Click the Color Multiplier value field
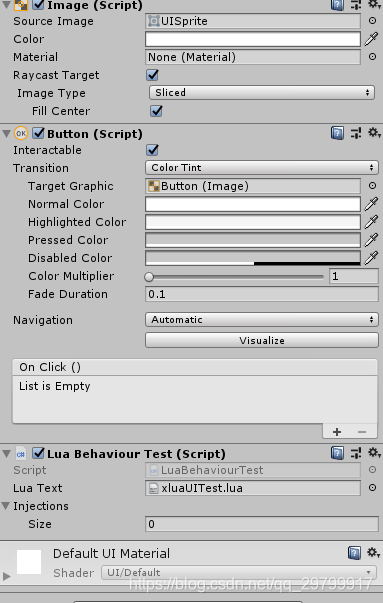Viewport: 383px width, 603px height. [x=354, y=276]
